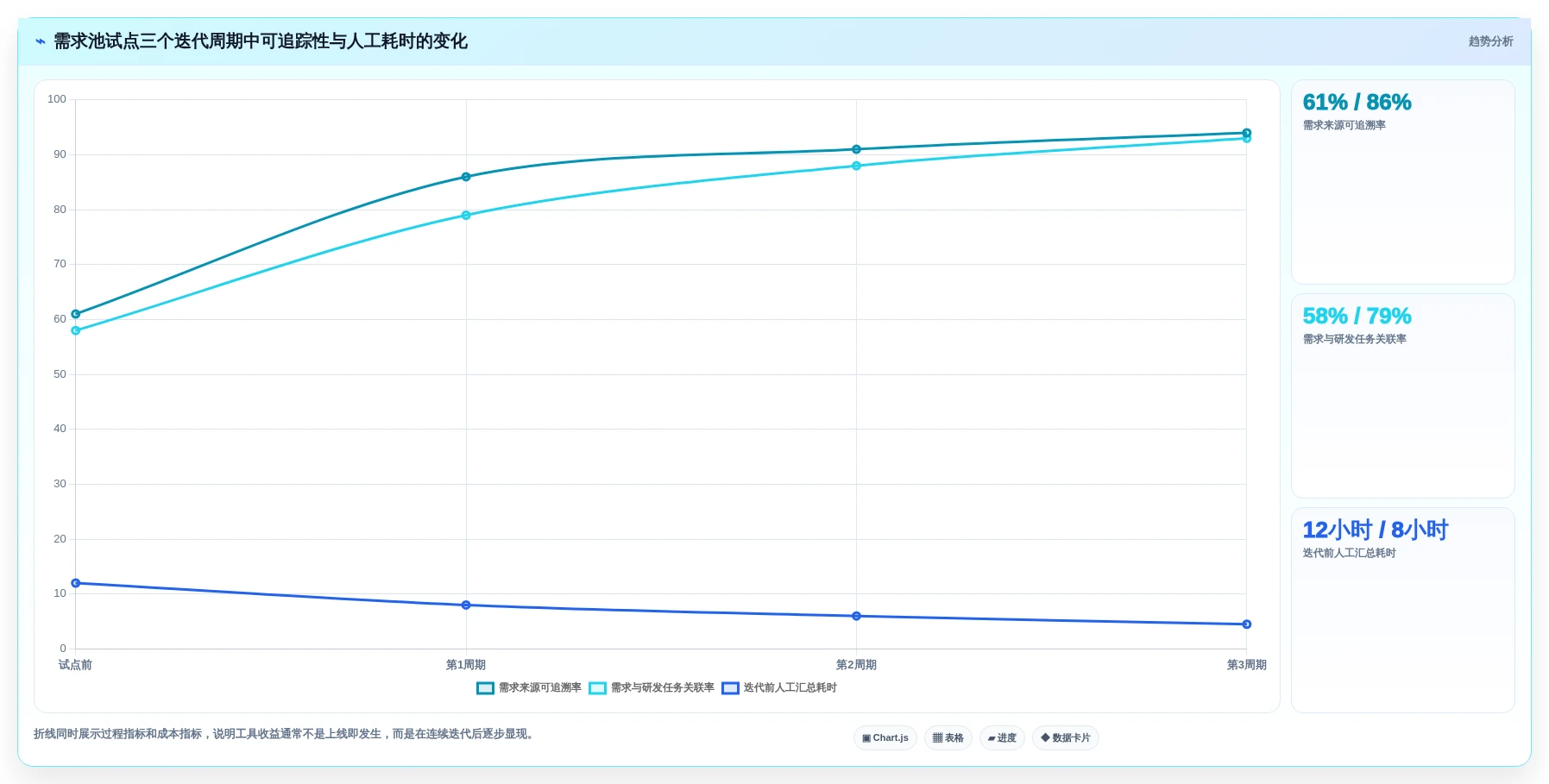Click 试点前 point on 需求来源可追溯率 line
Screen dimensions: 1549x784
pos(76,314)
